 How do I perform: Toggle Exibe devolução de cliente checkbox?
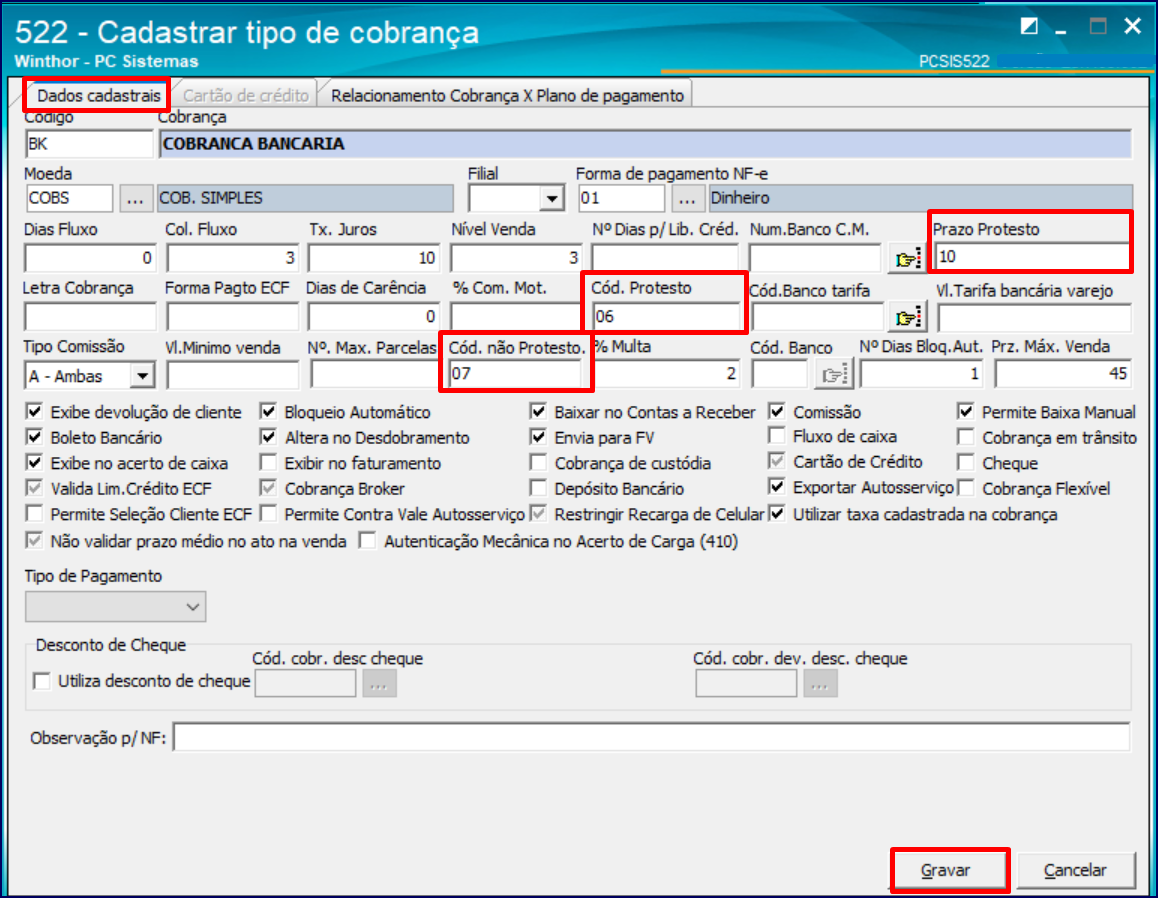34,411
